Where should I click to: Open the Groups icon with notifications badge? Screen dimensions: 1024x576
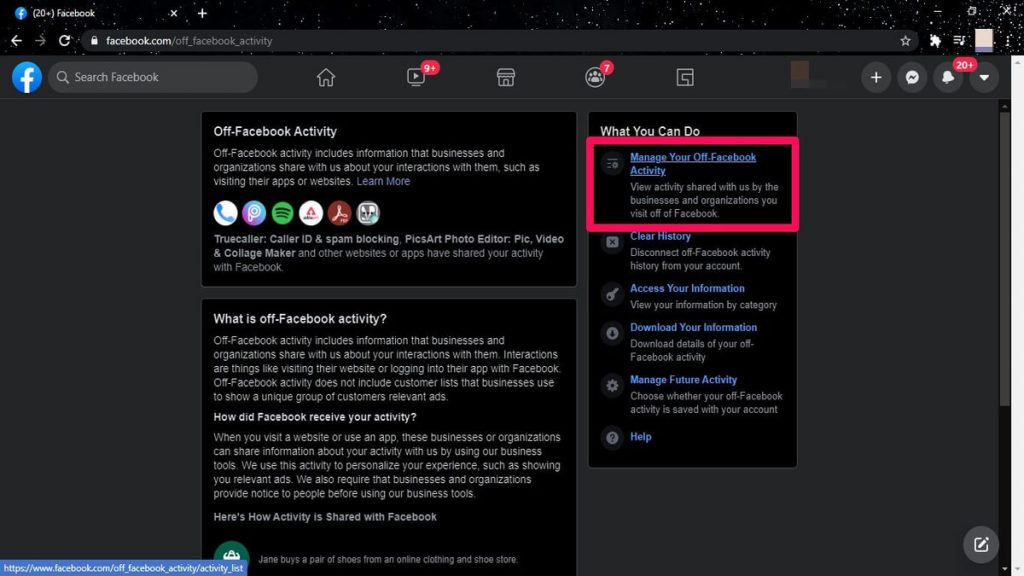coord(595,77)
